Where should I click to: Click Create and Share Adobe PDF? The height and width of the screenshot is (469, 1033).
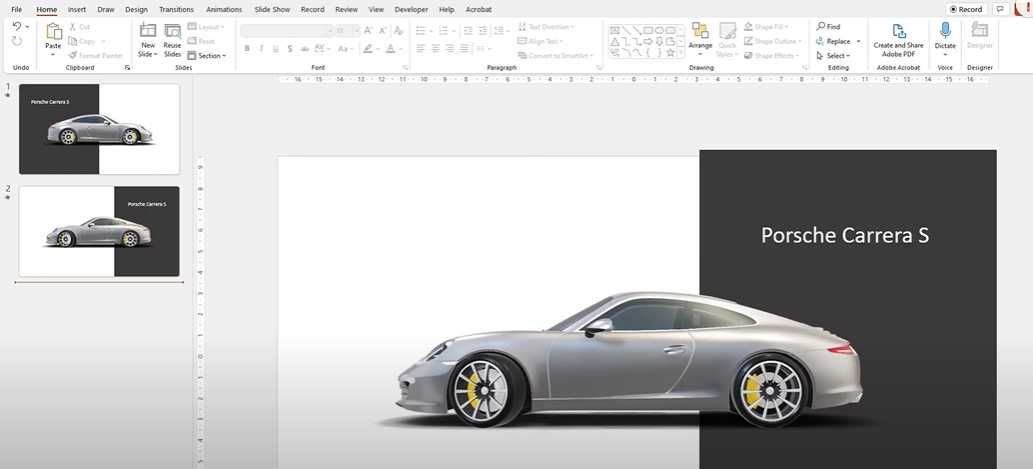pos(899,40)
